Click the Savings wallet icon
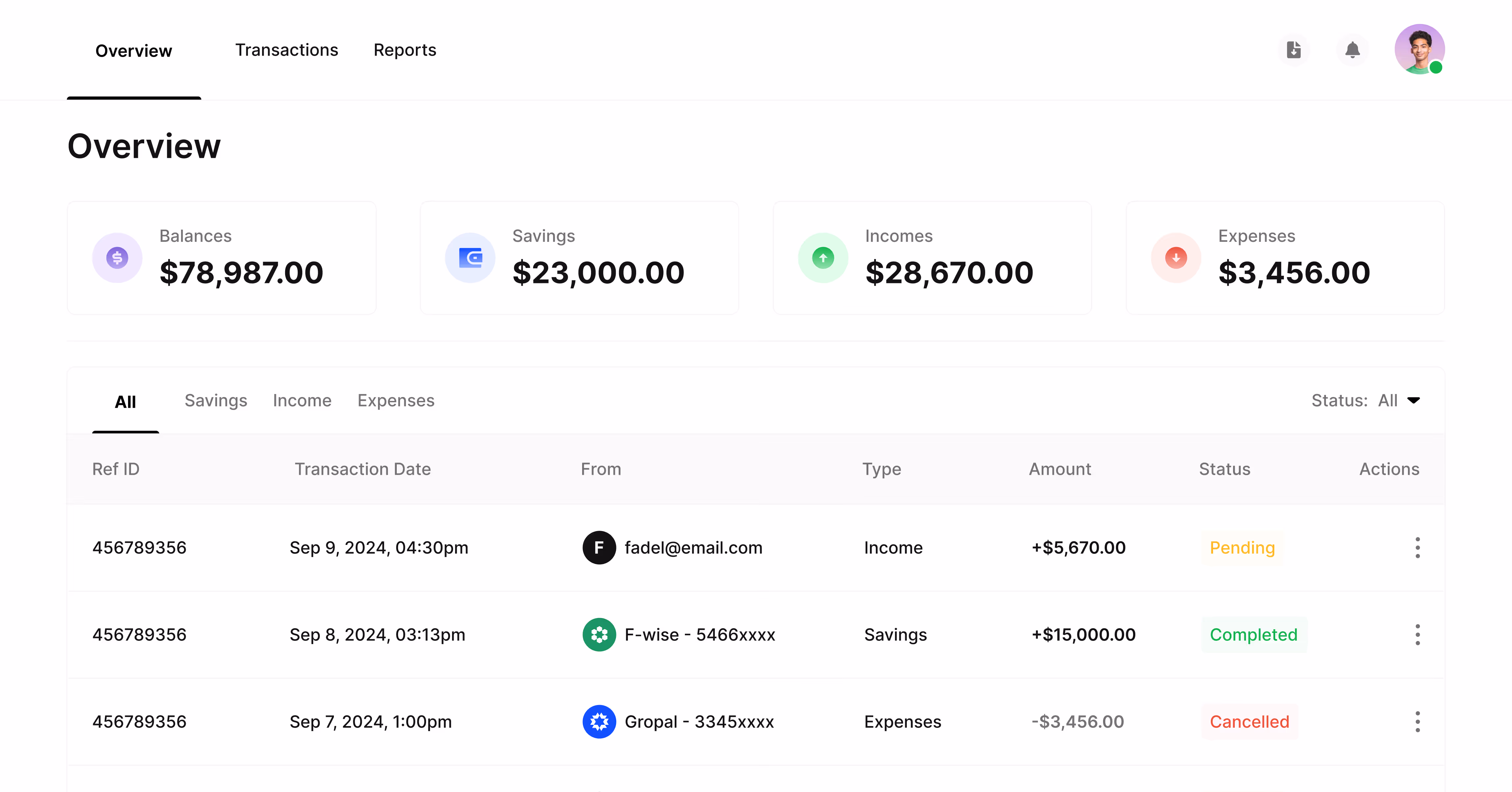 point(470,258)
